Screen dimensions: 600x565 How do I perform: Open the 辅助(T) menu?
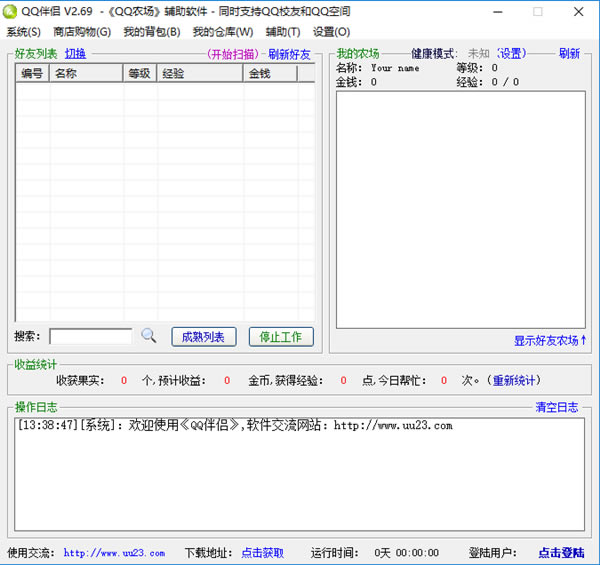(283, 32)
